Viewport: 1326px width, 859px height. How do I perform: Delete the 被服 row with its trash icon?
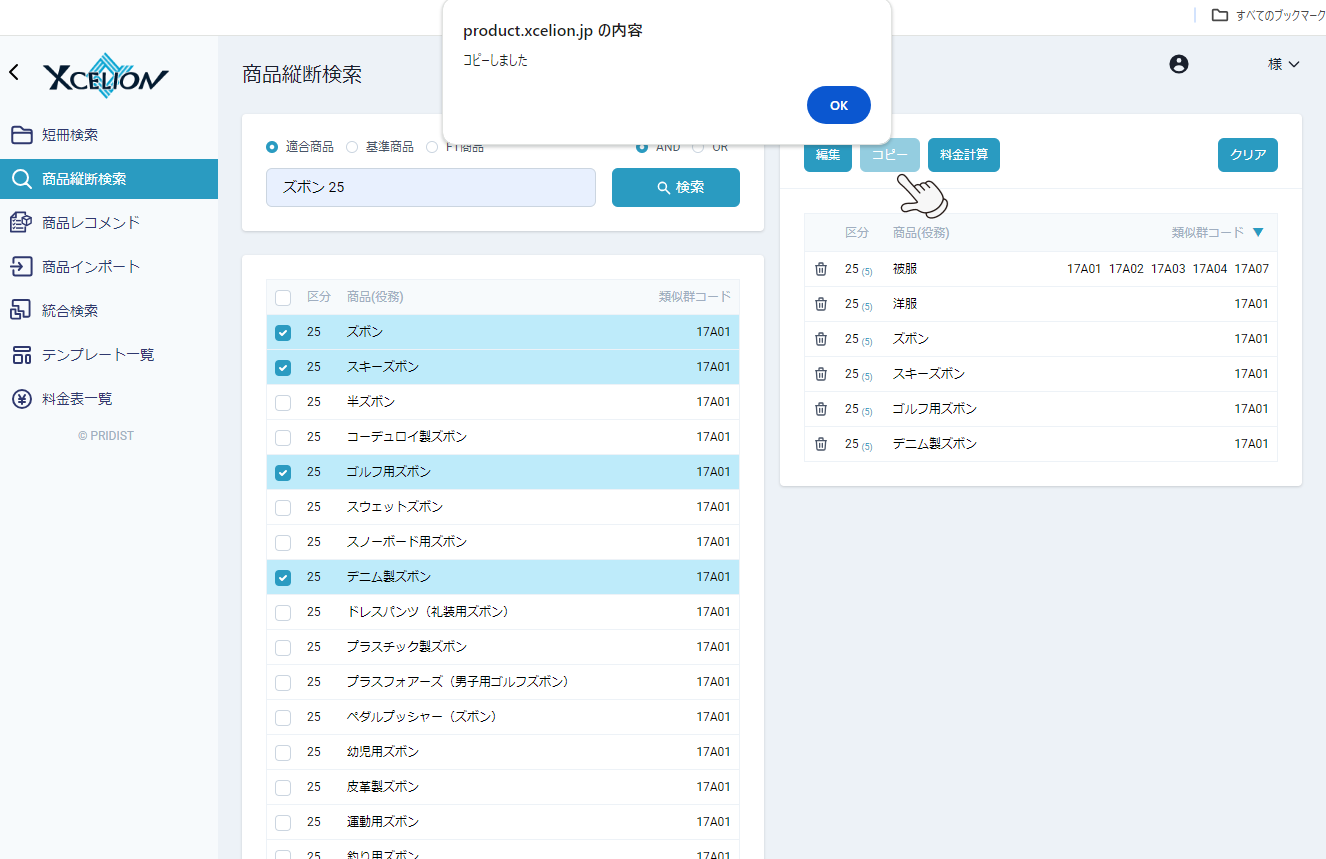(821, 269)
